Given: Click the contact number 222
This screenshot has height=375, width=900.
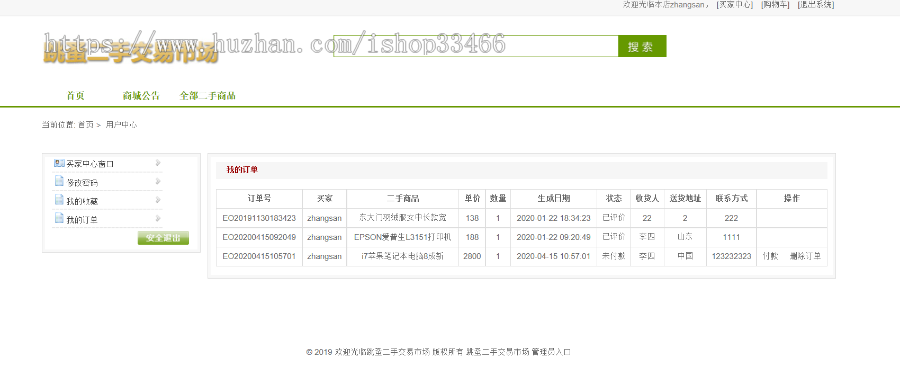Looking at the screenshot, I should click(731, 218).
